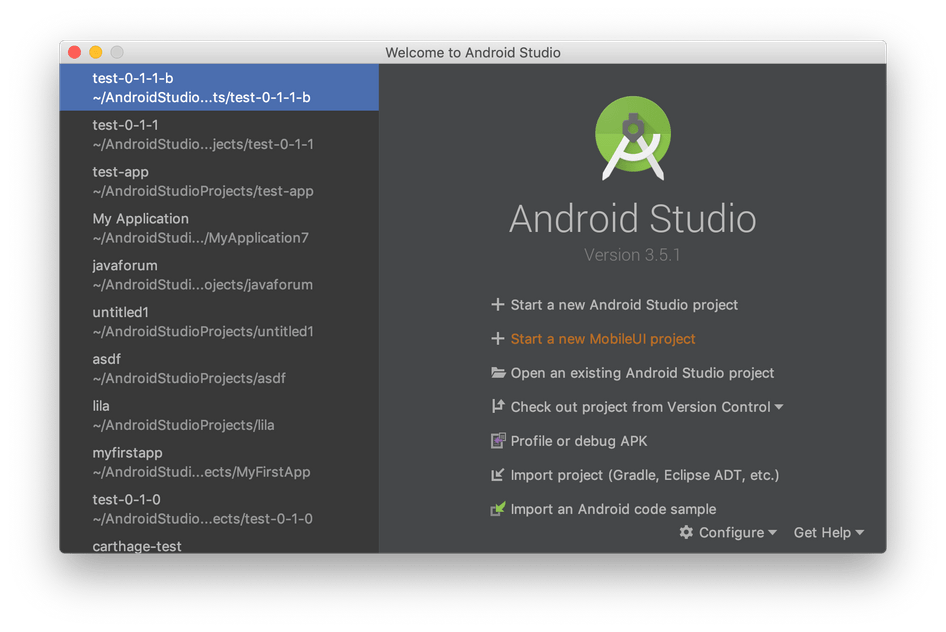Click the open folder icon for existing project
Image resolution: width=946 pixels, height=632 pixels.
498,373
